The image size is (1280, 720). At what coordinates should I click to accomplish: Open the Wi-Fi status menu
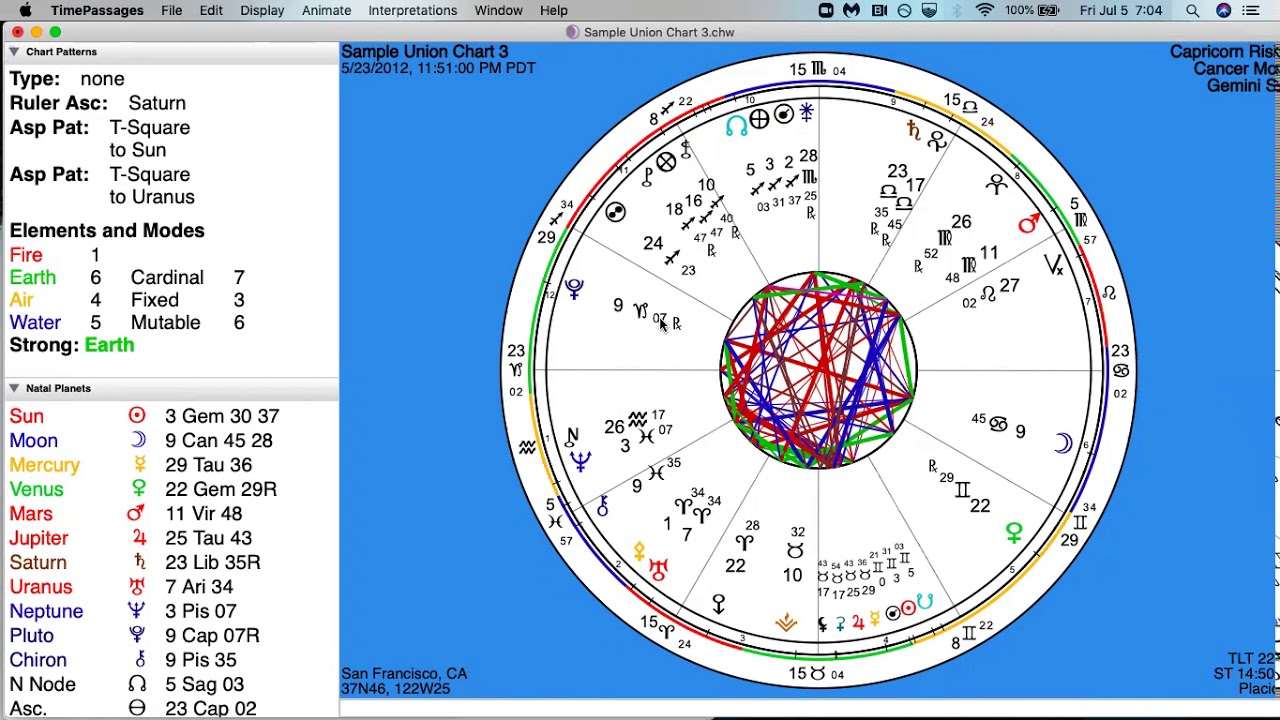(x=985, y=11)
